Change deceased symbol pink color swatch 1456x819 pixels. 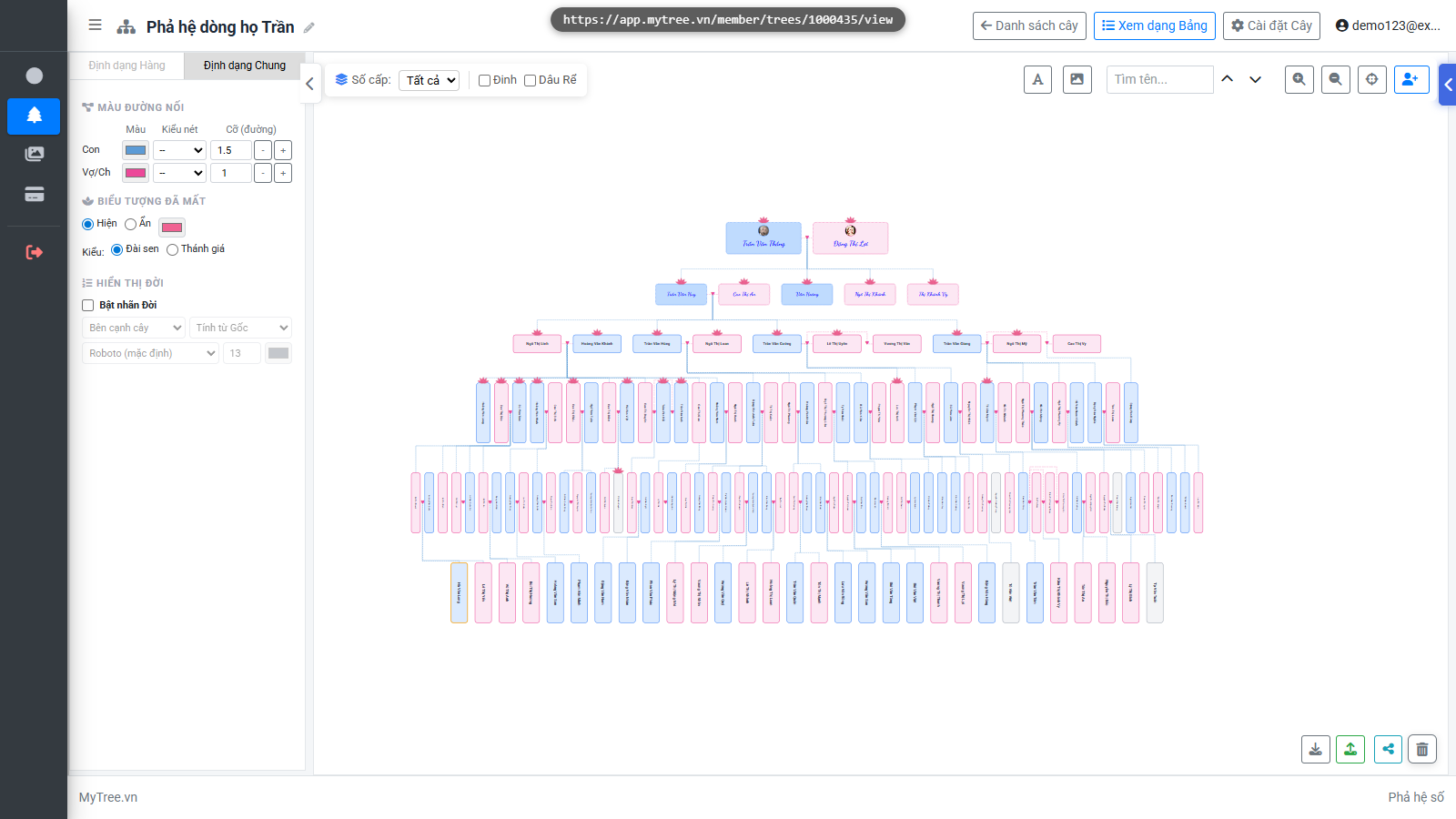[172, 227]
